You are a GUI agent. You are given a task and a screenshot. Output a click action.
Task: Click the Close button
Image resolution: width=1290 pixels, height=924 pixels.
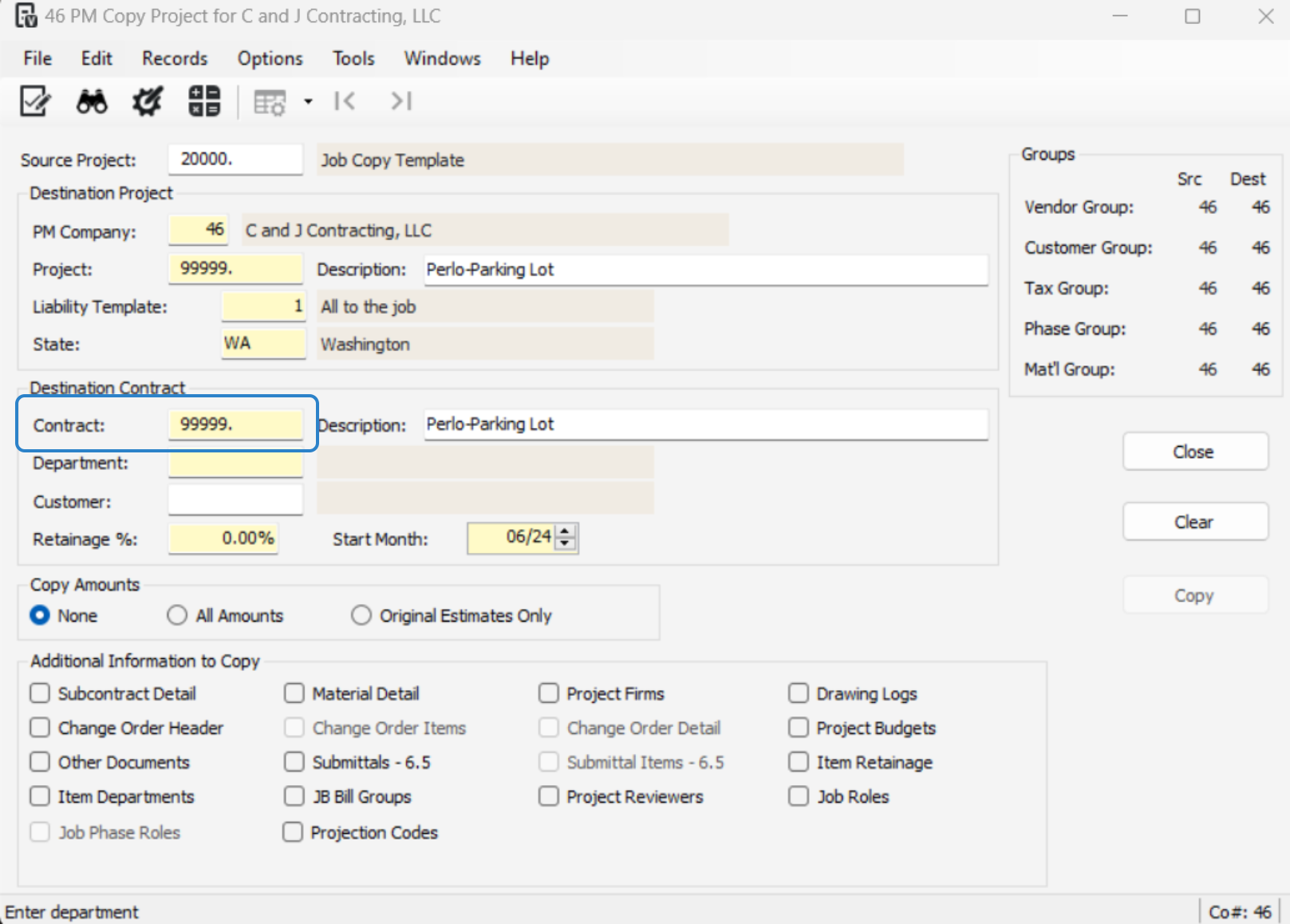click(1195, 452)
